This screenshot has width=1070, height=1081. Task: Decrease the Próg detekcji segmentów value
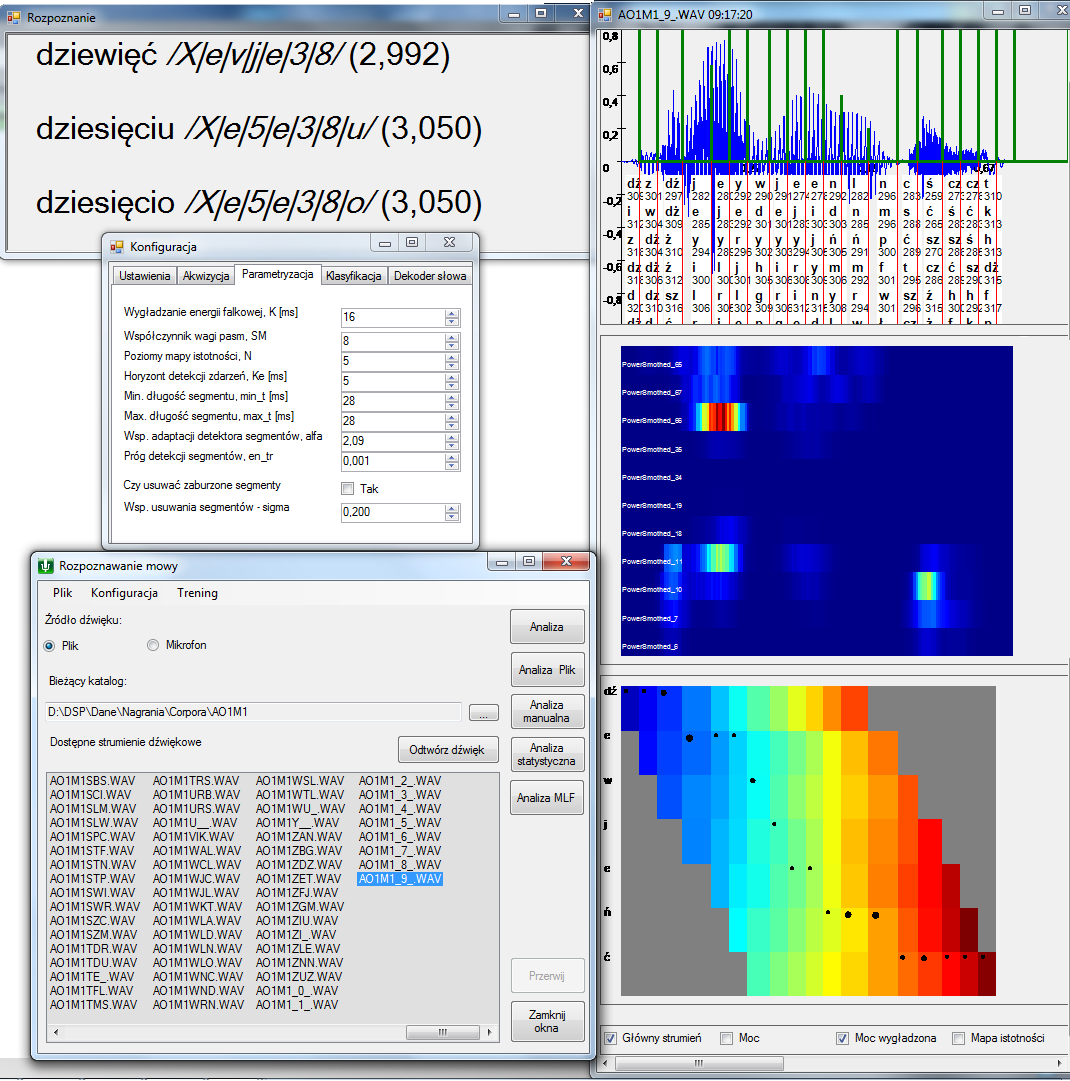(x=452, y=465)
